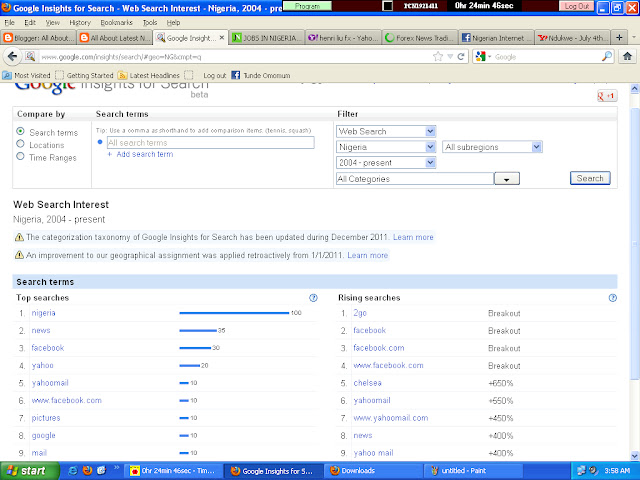
Task: Switch to Nigerian Internet Facebook tab
Action: (496, 38)
